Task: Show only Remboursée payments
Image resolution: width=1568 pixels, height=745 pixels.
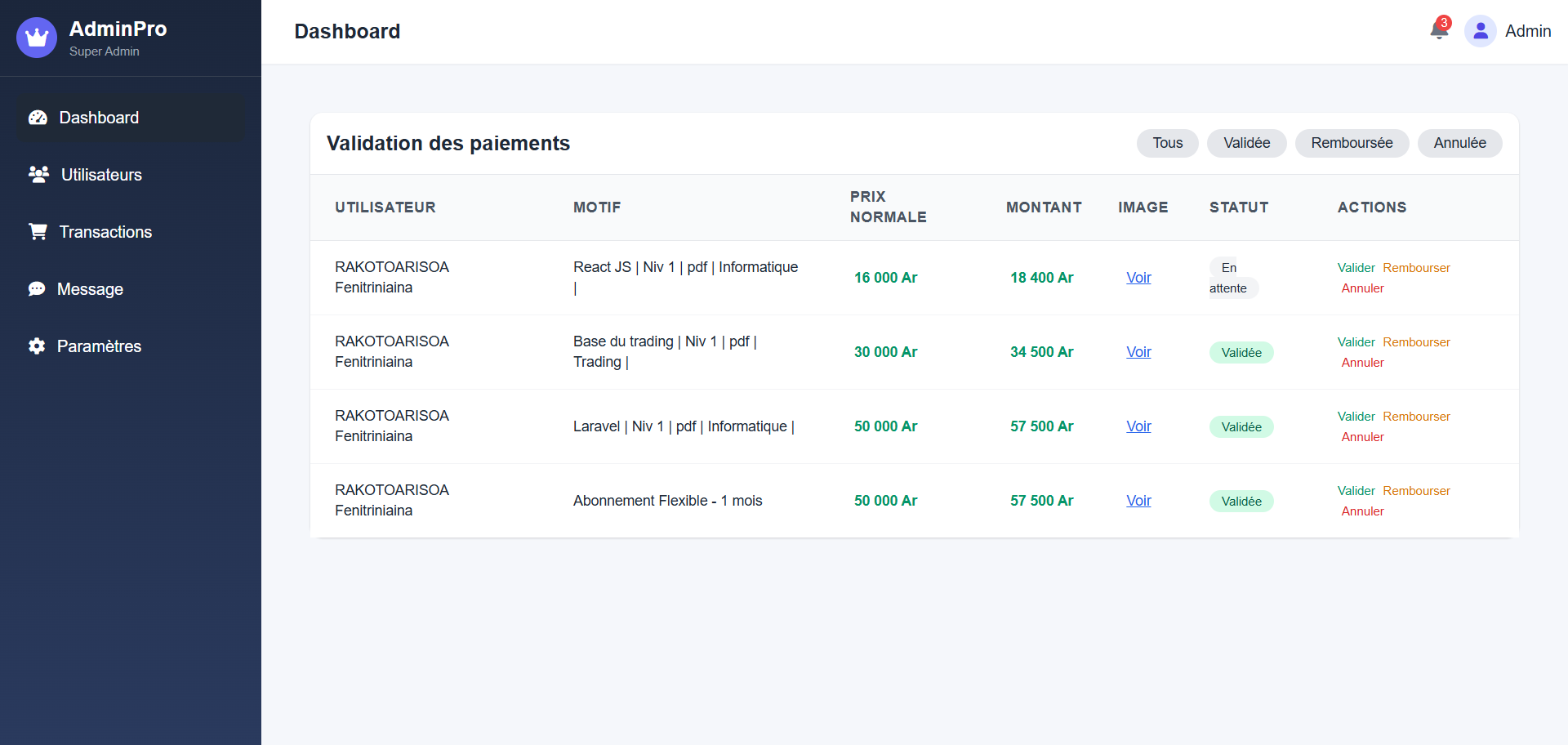Action: 1352,143
